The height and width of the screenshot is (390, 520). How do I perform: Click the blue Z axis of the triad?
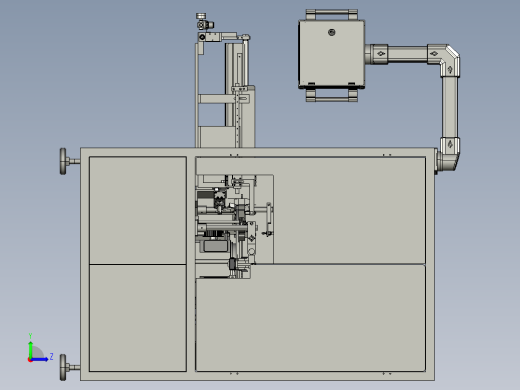tap(40, 359)
